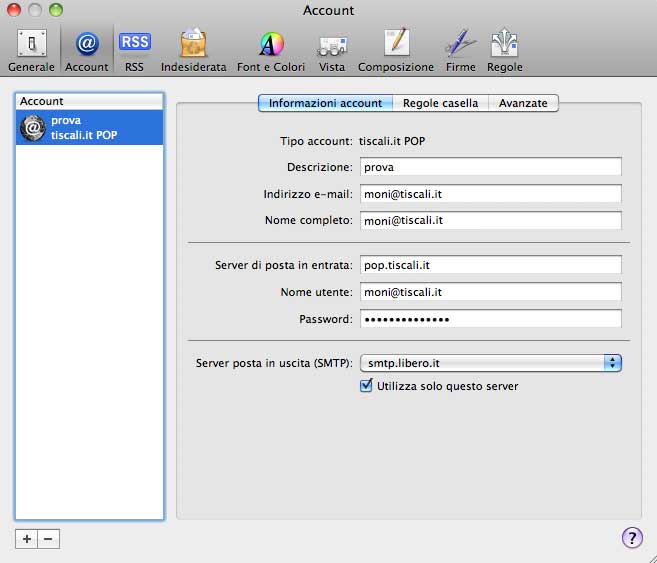
Task: Open the RSS preferences pane
Action: (134, 50)
